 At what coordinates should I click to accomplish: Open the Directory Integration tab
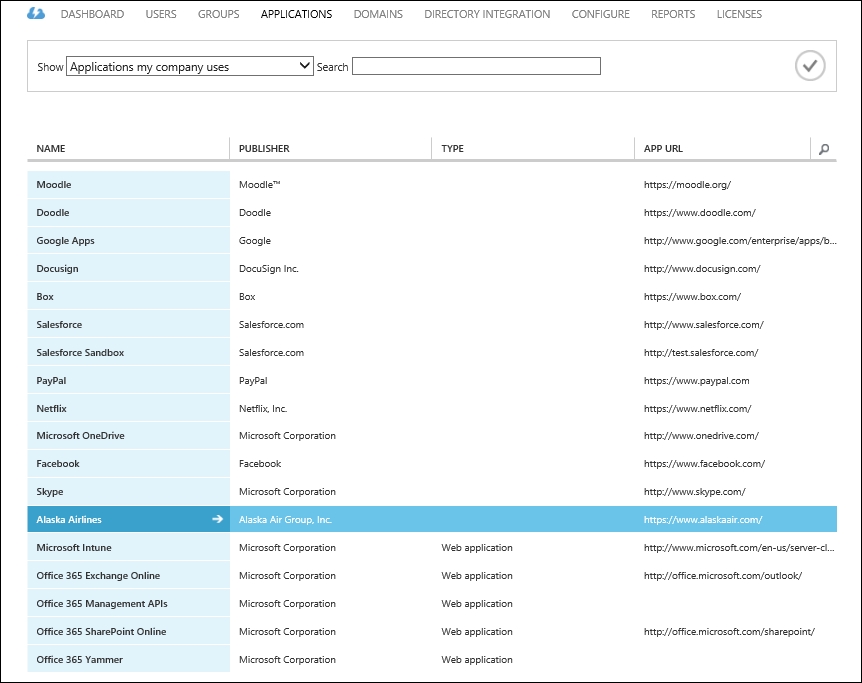[487, 14]
